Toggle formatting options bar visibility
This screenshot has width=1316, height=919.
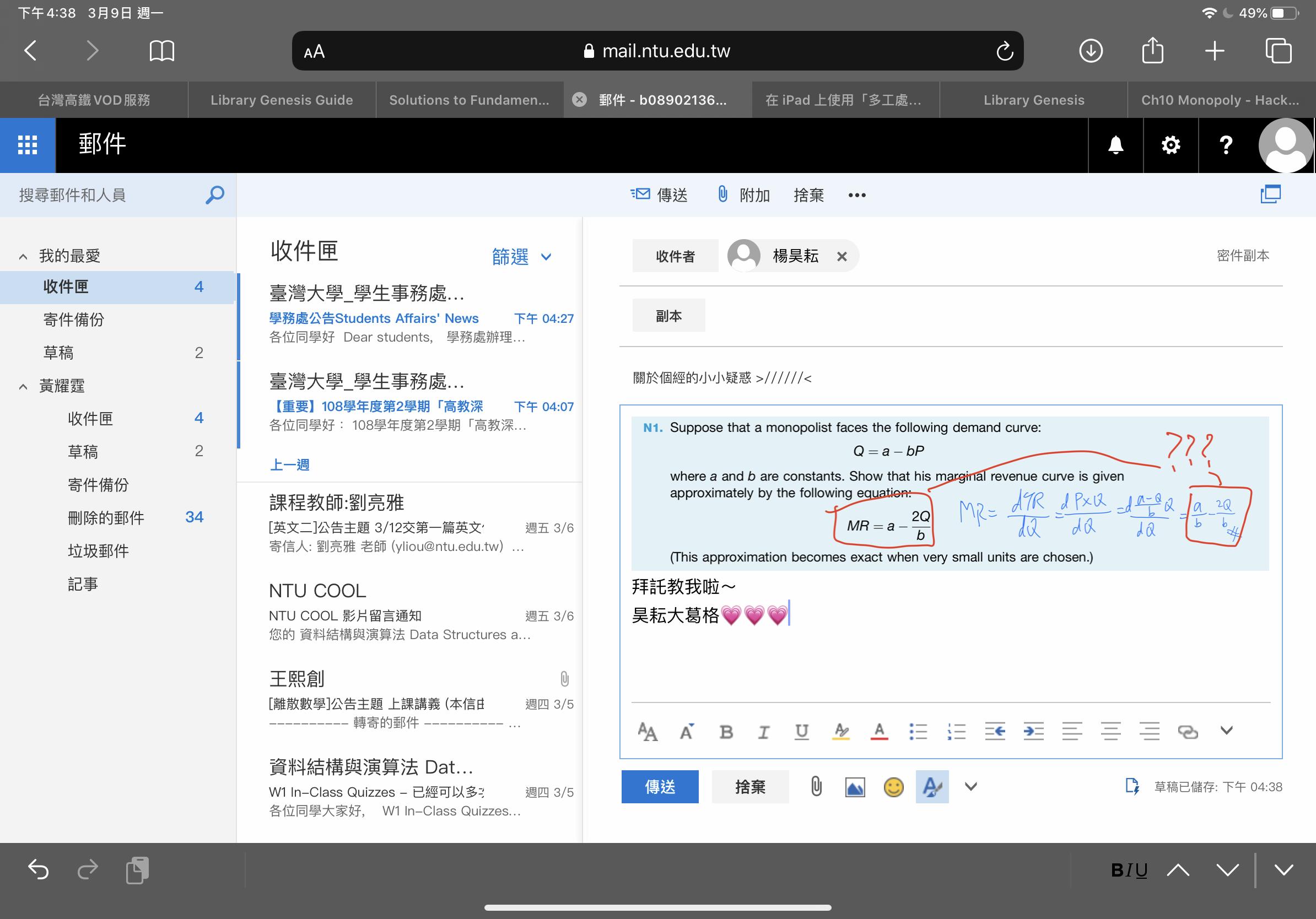pyautogui.click(x=932, y=787)
